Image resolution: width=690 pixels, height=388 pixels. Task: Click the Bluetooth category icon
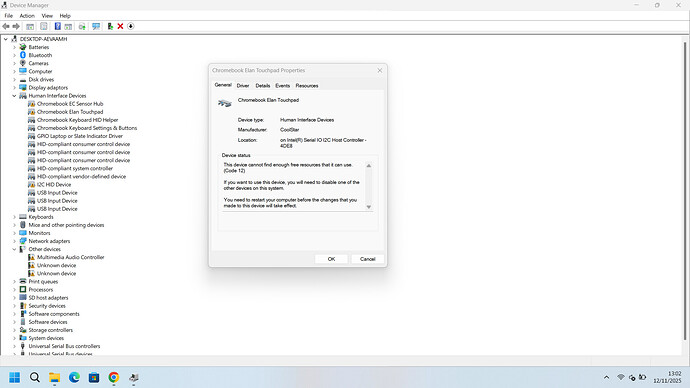point(23,55)
